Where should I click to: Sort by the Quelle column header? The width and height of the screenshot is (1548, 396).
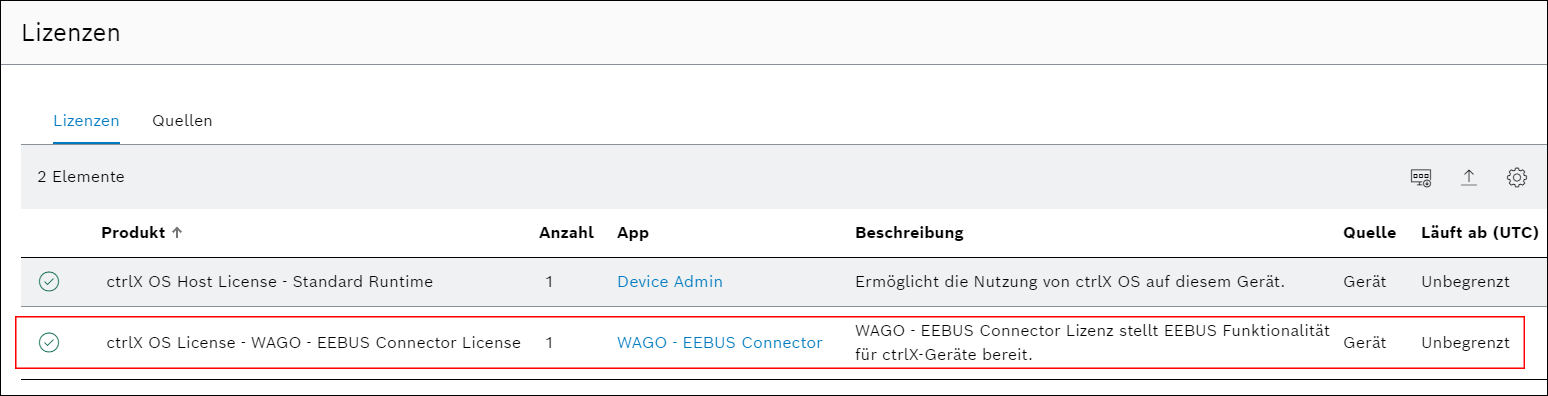click(x=1369, y=232)
